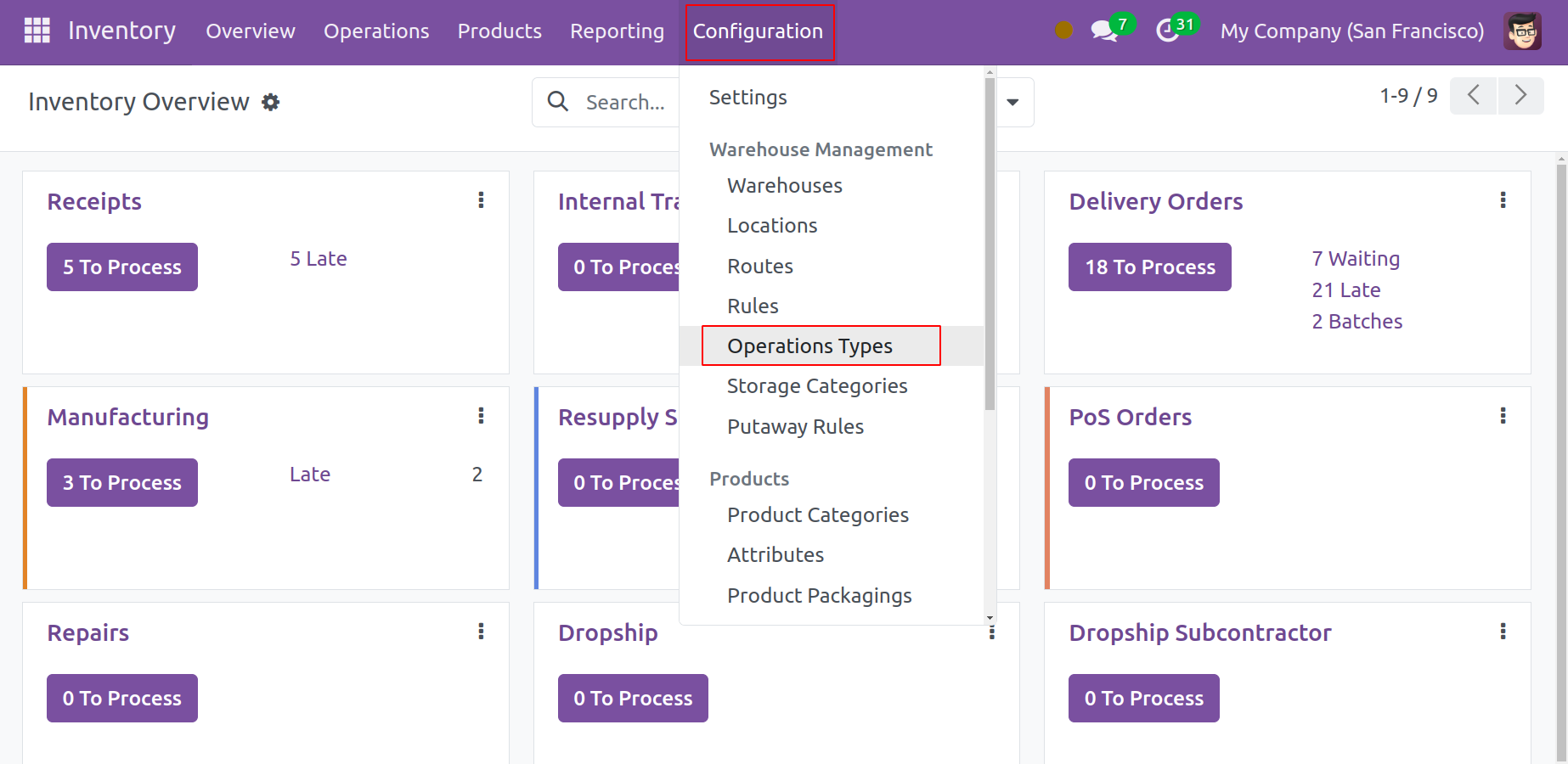
Task: Open the Repairs card title
Action: click(x=88, y=633)
